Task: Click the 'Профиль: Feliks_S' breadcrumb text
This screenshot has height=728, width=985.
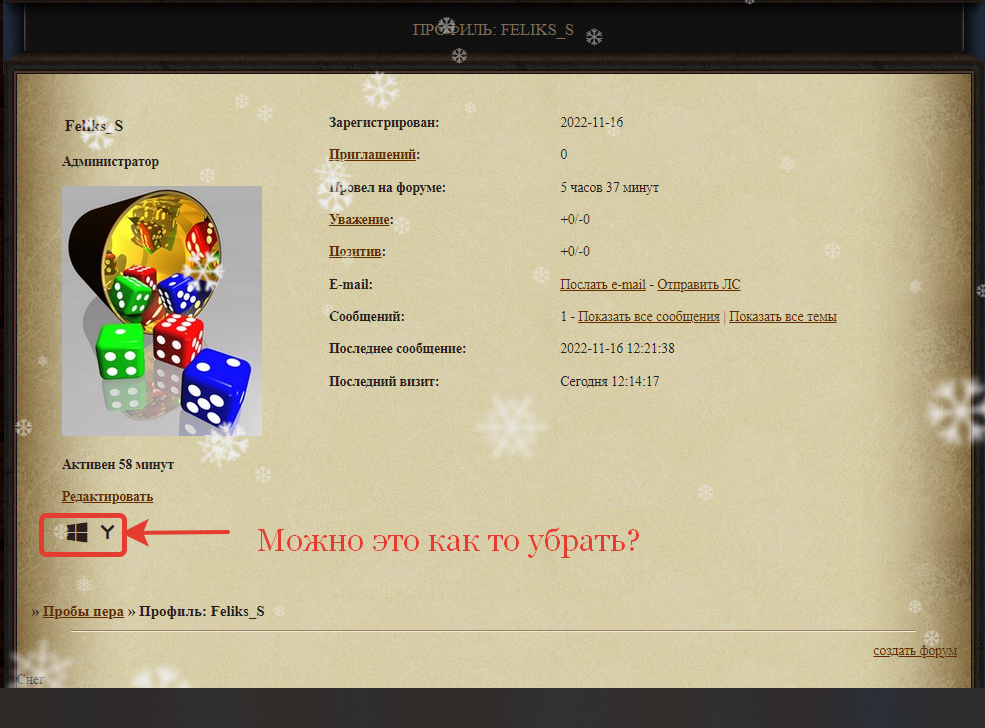Action: (x=202, y=611)
